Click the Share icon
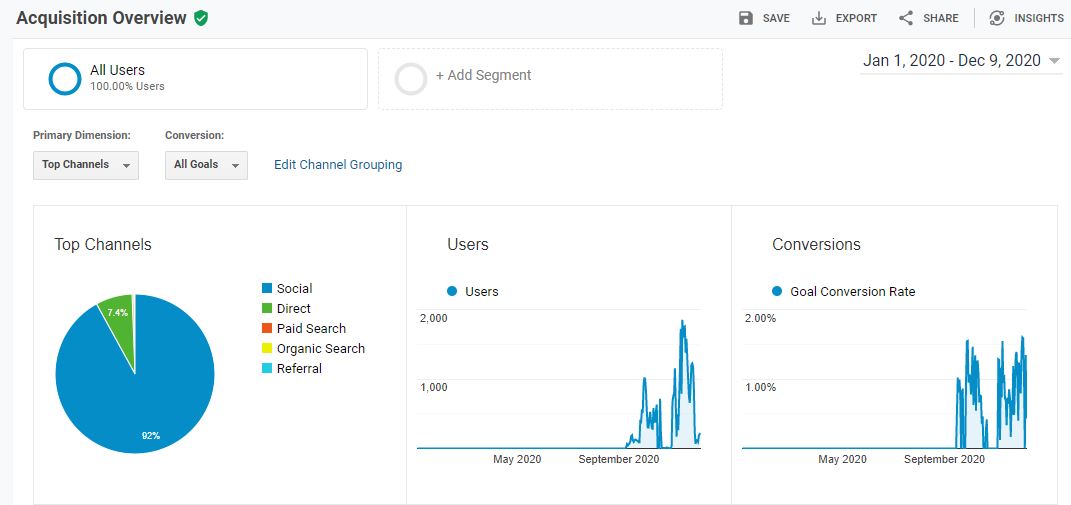1071x505 pixels. (x=906, y=18)
